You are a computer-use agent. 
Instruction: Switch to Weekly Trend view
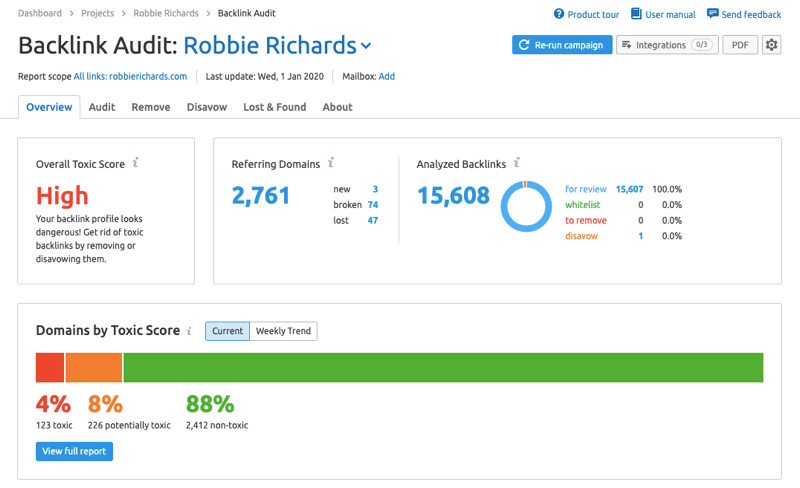pyautogui.click(x=283, y=331)
